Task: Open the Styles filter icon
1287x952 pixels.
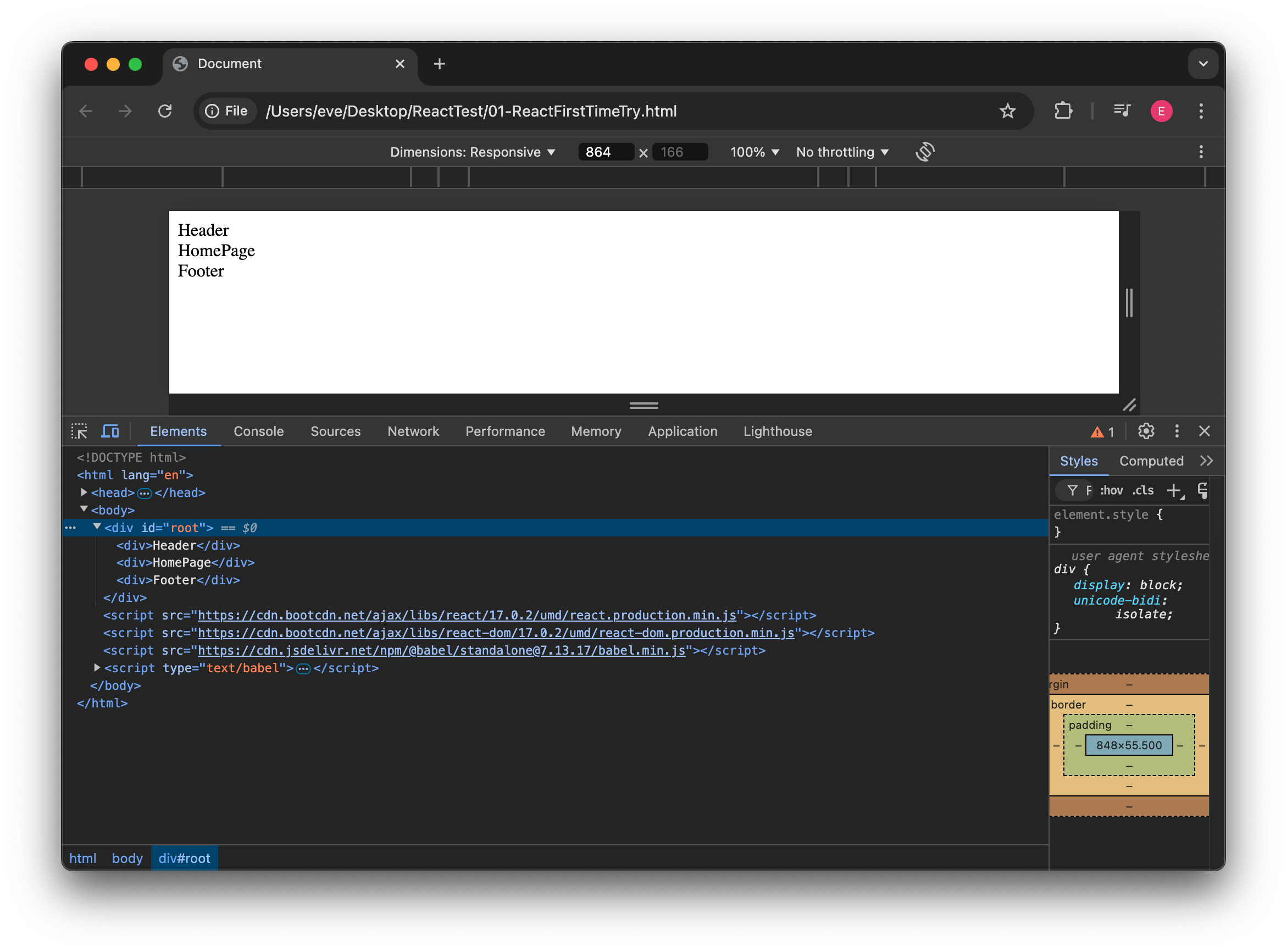Action: [1073, 490]
